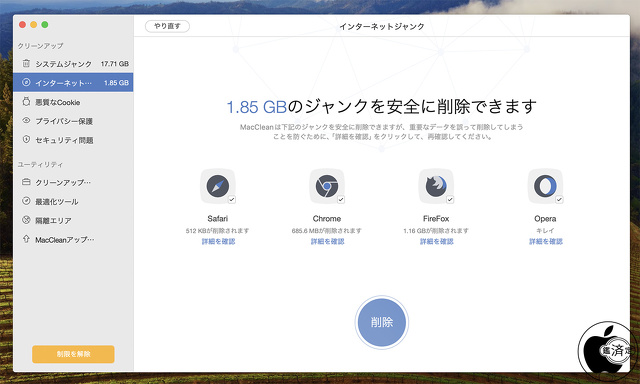This screenshot has height=384, width=640.
Task: Click the Opera browser icon
Action: (545, 186)
